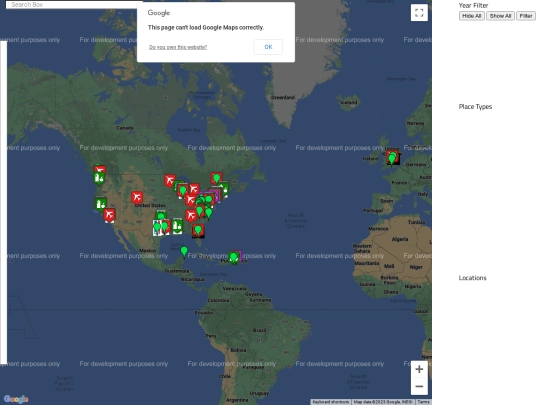The image size is (540, 405).
Task: Zoom out with the minus button
Action: pyautogui.click(x=419, y=386)
